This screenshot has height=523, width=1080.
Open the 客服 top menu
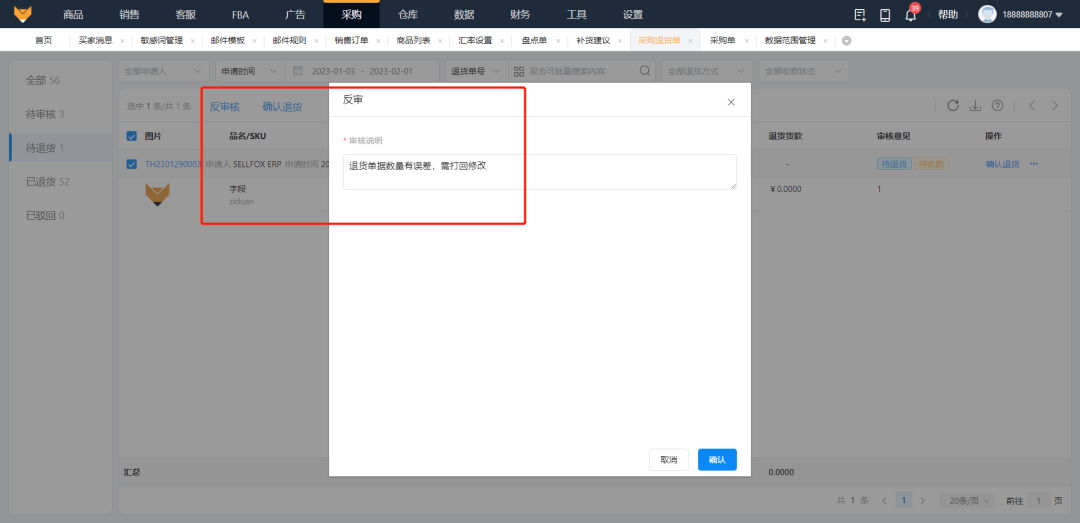point(186,14)
